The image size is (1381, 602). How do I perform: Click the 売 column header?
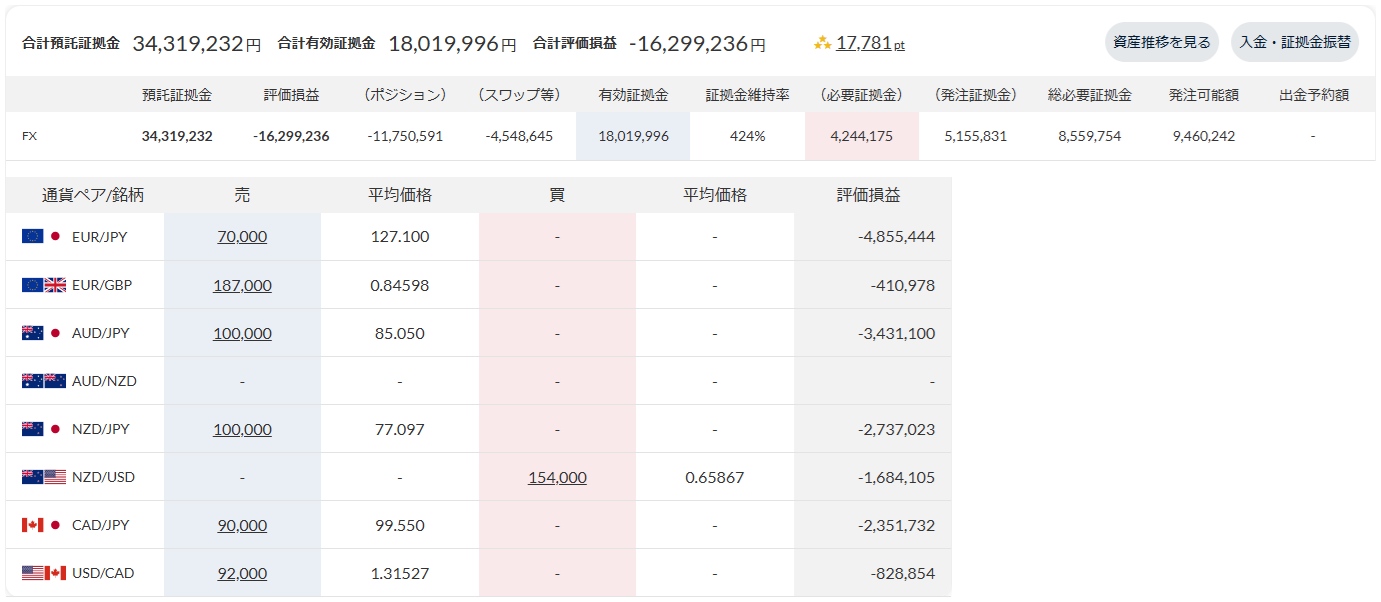point(242,195)
